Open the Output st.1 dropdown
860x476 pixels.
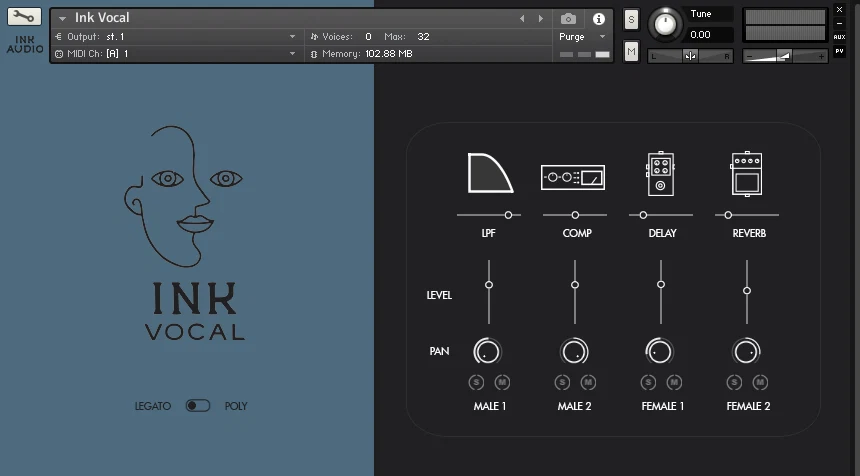pyautogui.click(x=292, y=37)
